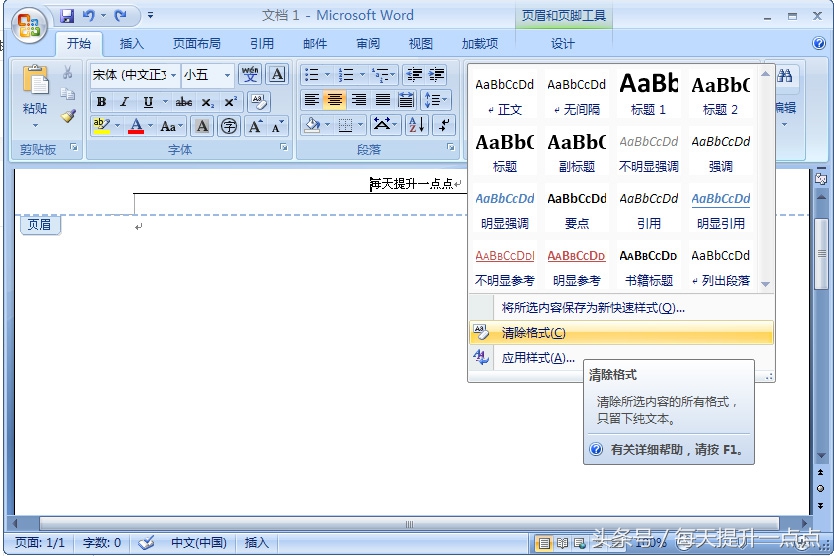The image size is (834, 556).
Task: Open borders dropdown arrow
Action: 361,126
